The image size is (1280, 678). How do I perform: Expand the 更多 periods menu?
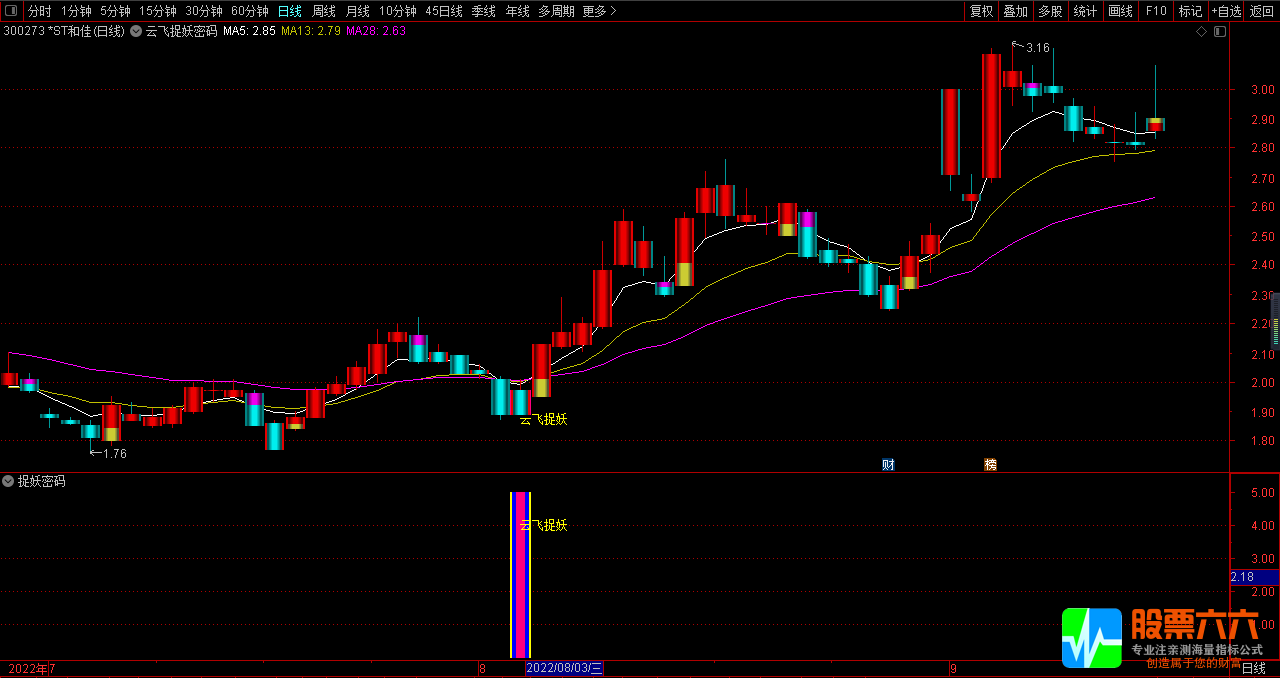pos(599,11)
